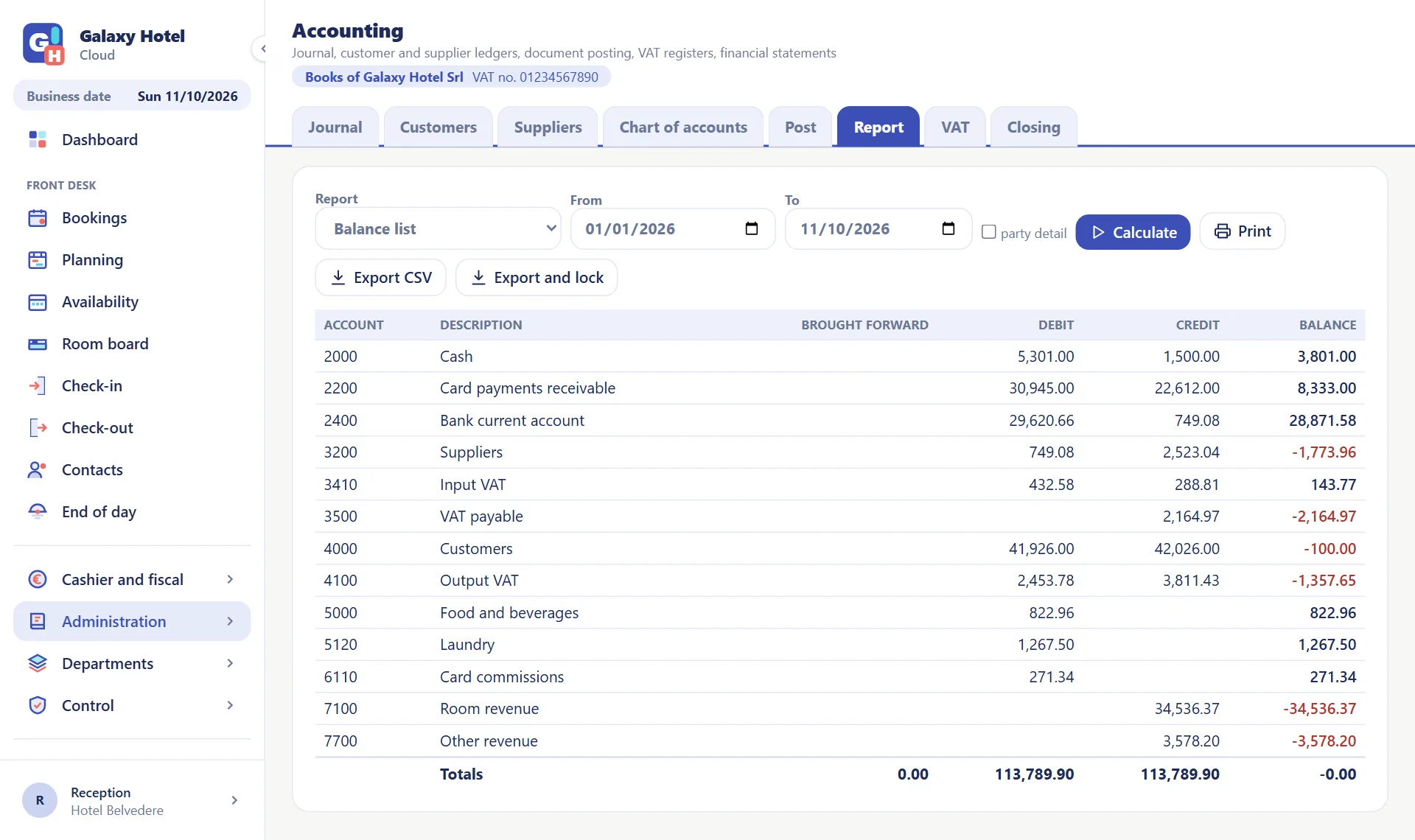Open the Room board icon
This screenshot has height=840, width=1415.
point(38,343)
